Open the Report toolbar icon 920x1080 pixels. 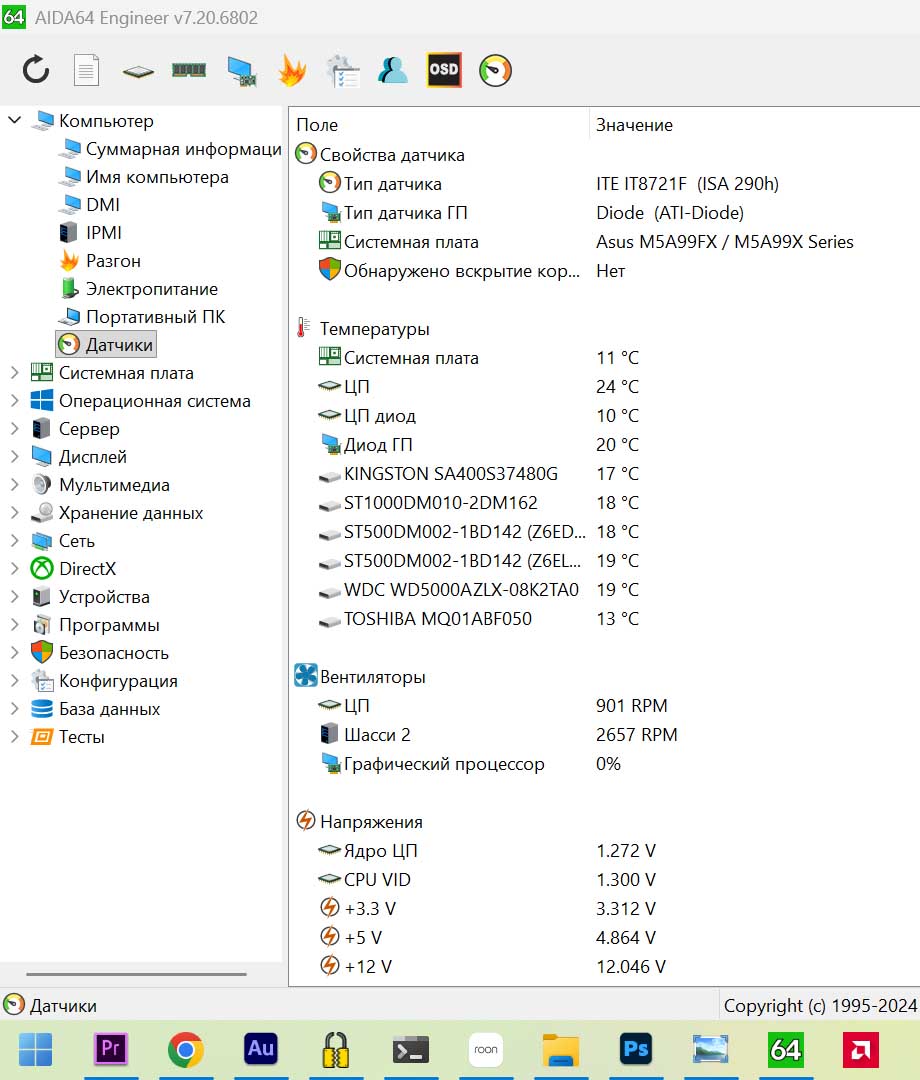[87, 70]
